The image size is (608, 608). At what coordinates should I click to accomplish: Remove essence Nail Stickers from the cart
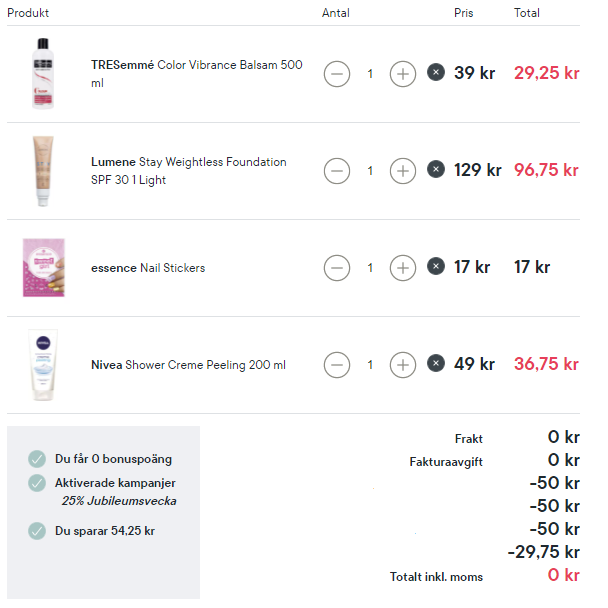(x=436, y=266)
